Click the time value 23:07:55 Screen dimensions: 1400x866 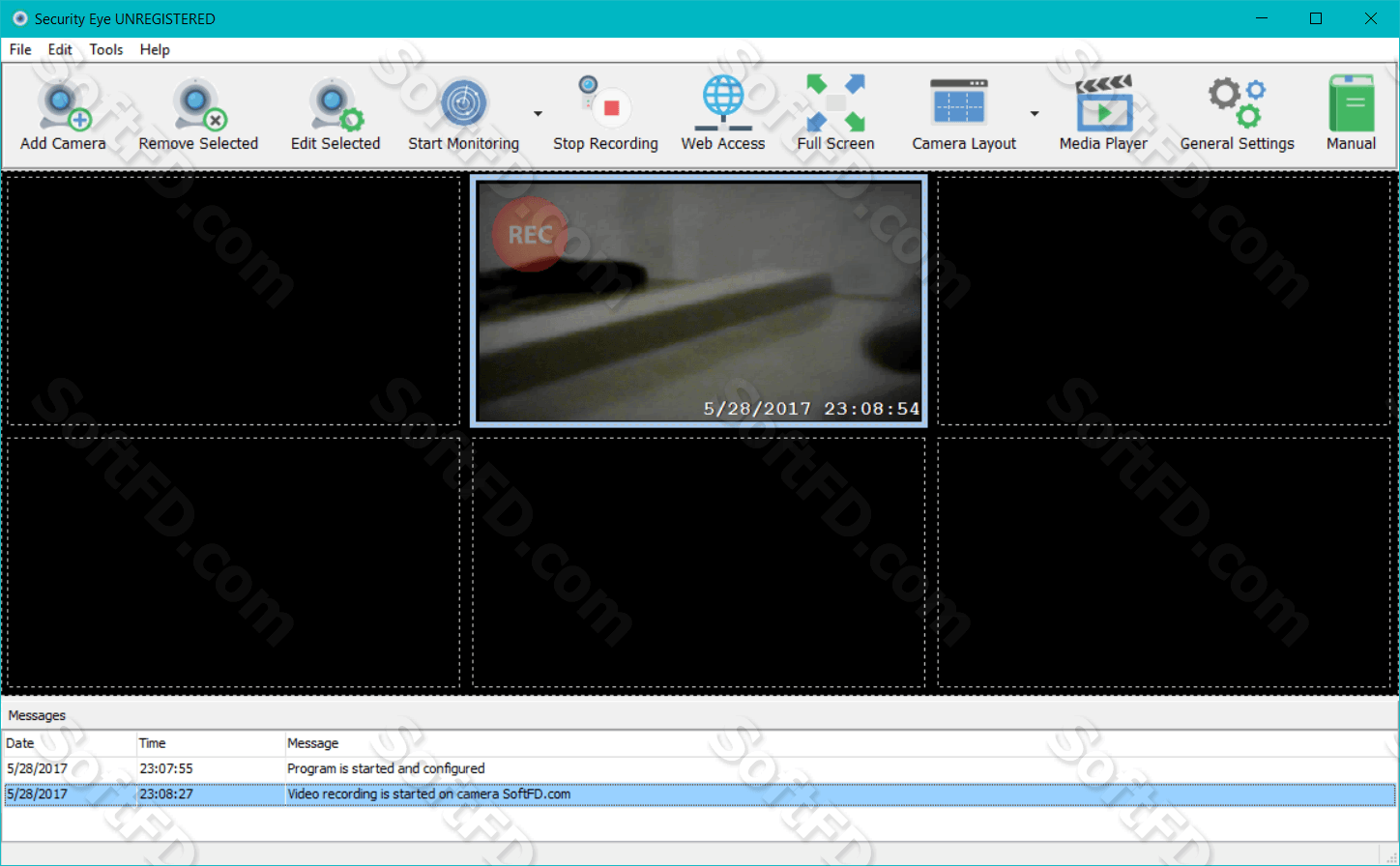[166, 768]
